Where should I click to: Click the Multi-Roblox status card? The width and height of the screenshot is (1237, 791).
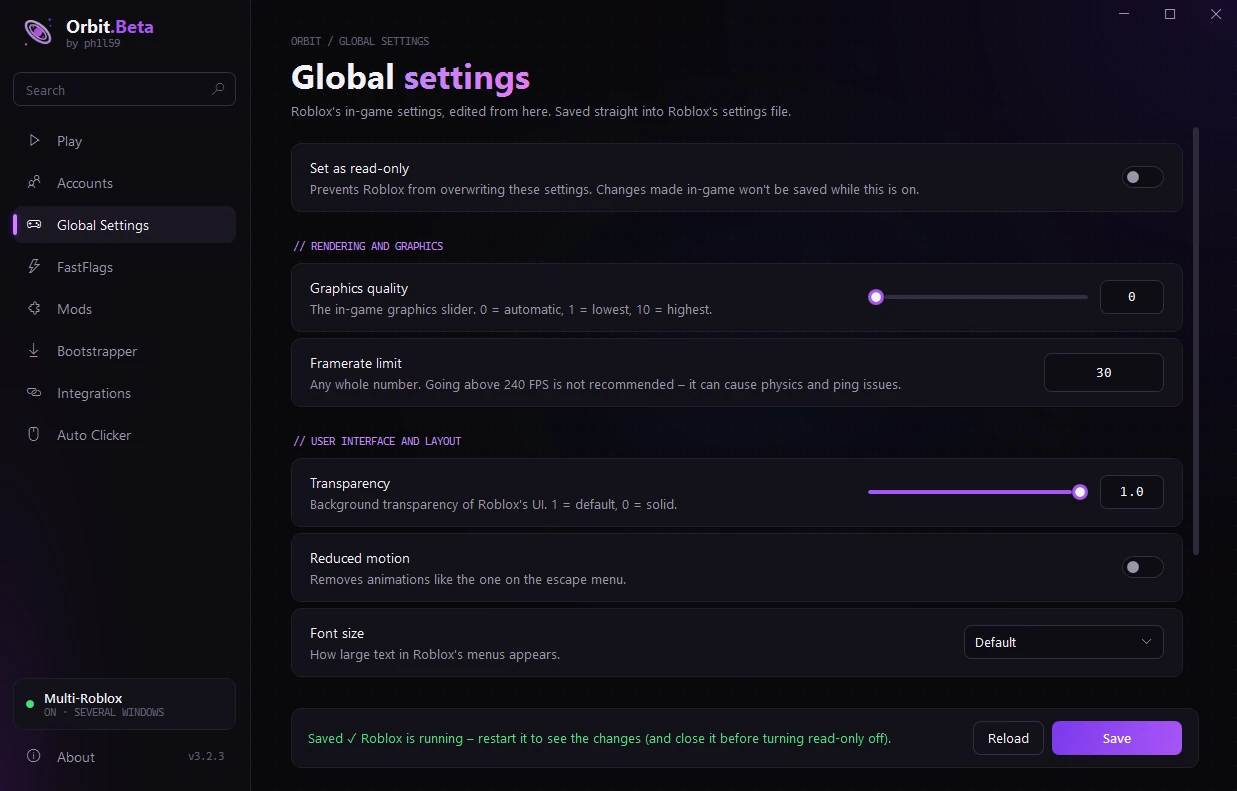tap(124, 704)
